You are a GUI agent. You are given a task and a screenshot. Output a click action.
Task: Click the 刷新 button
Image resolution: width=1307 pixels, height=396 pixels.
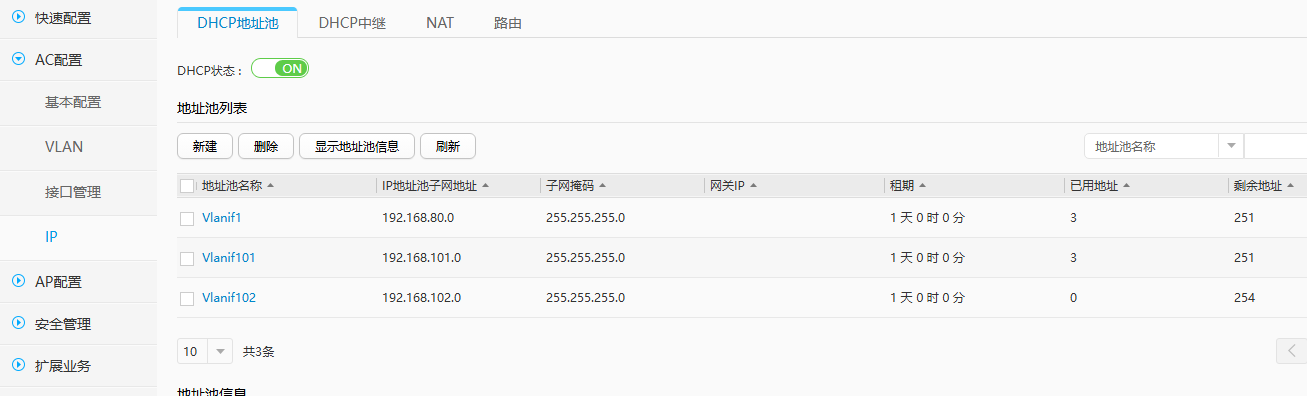tap(447, 146)
